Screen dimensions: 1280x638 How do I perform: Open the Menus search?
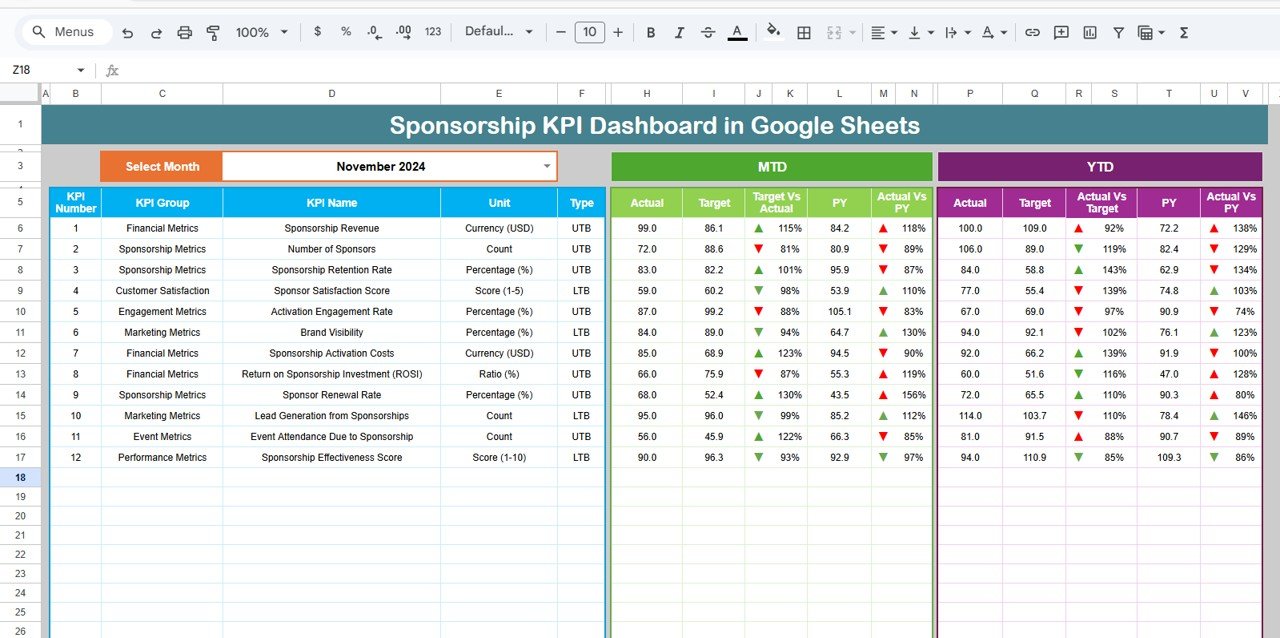coord(65,31)
